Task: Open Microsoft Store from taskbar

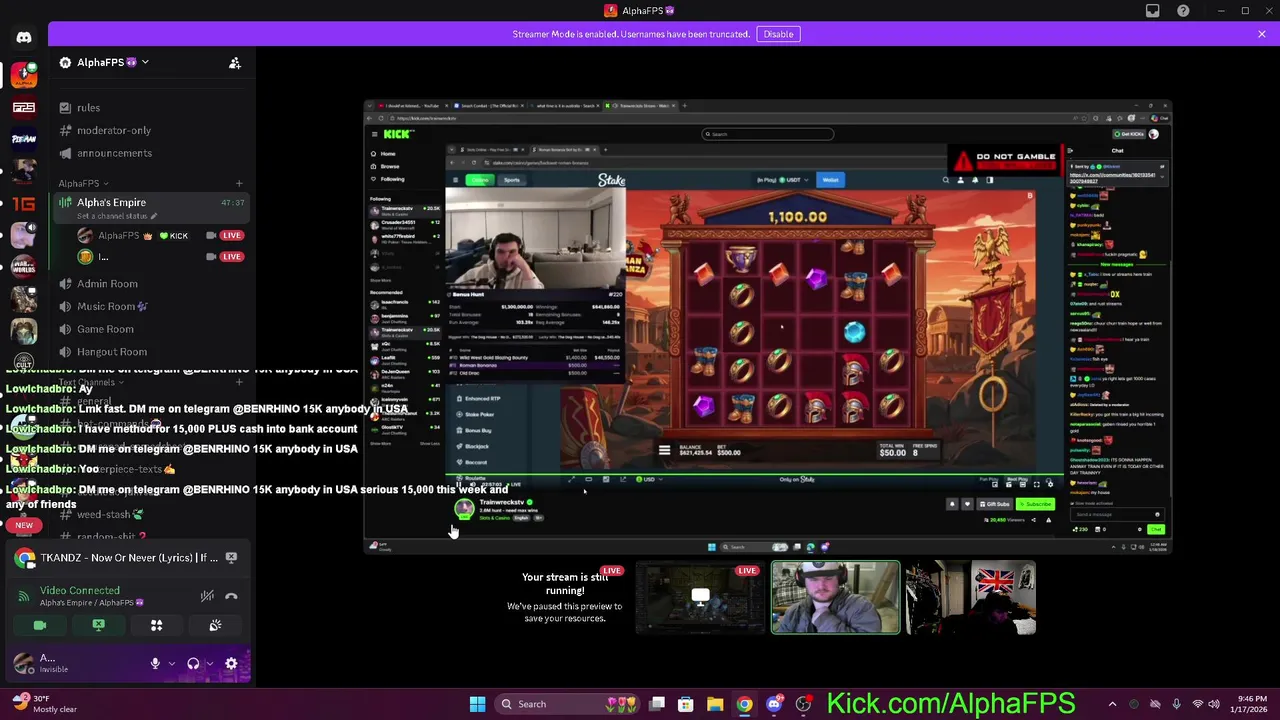Action: coord(686,704)
